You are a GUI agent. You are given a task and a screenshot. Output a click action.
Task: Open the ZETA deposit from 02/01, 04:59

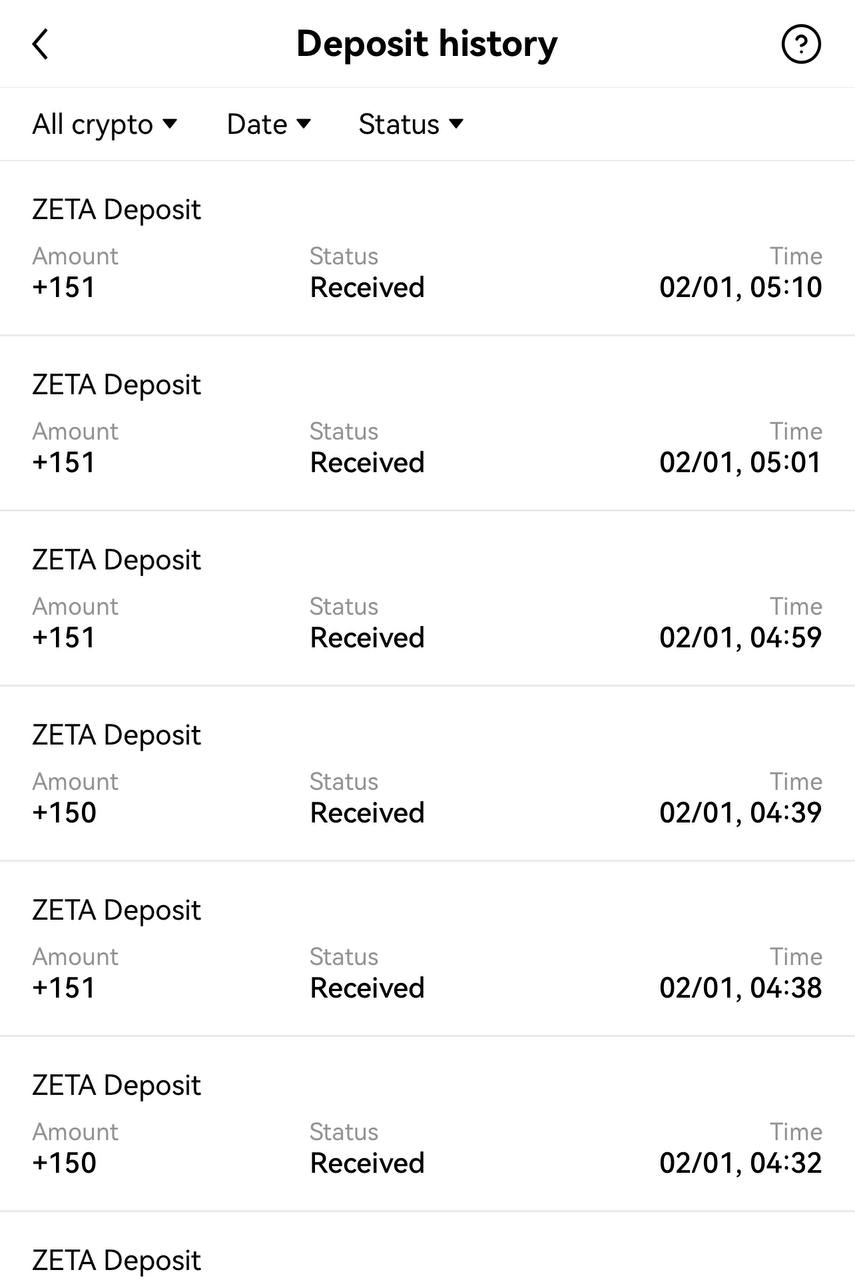pyautogui.click(x=427, y=598)
